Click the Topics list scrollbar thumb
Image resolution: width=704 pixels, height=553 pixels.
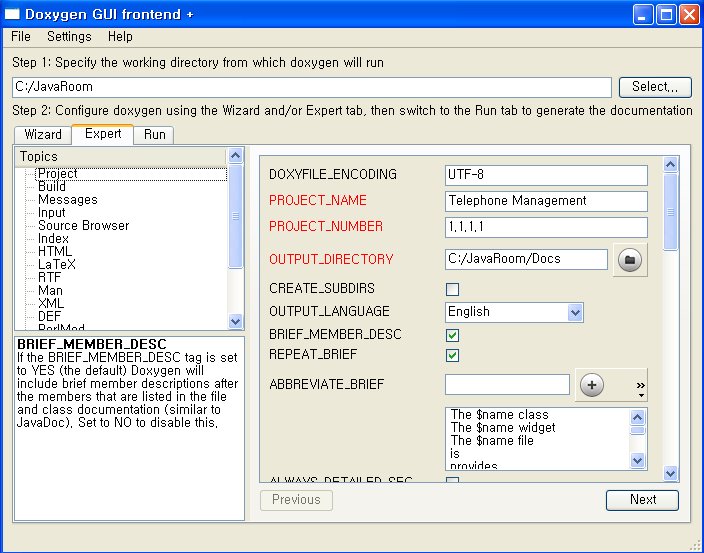pos(235,216)
